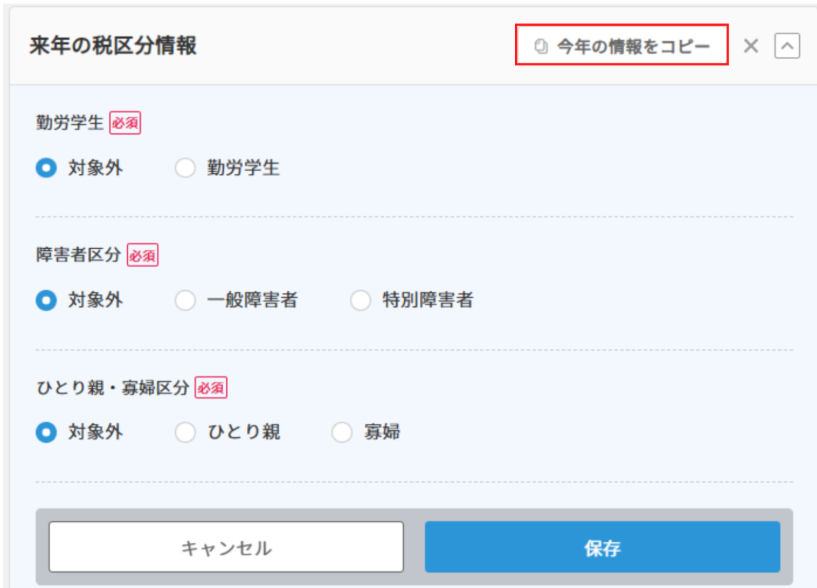Screen dimensions: 817x588
Task: Click the キャンセル button
Action: click(225, 546)
